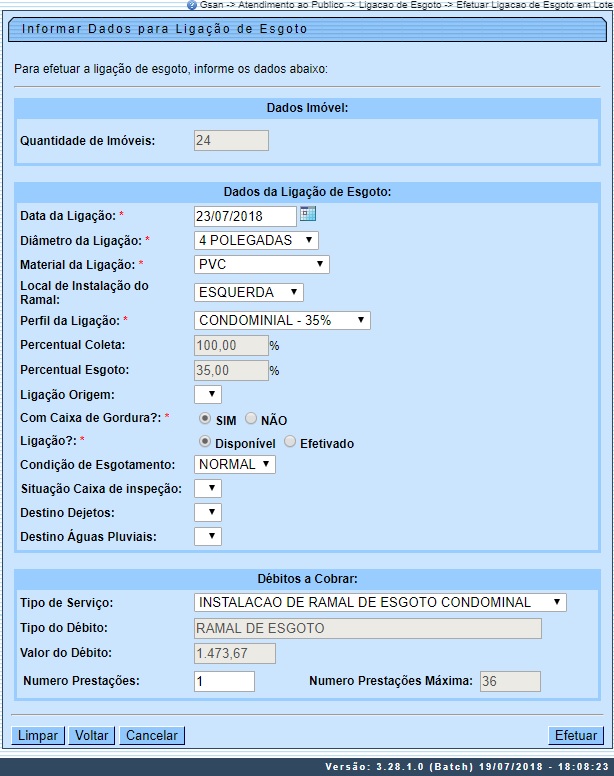614x776 pixels.
Task: Click the Limpar button
Action: coord(39,735)
